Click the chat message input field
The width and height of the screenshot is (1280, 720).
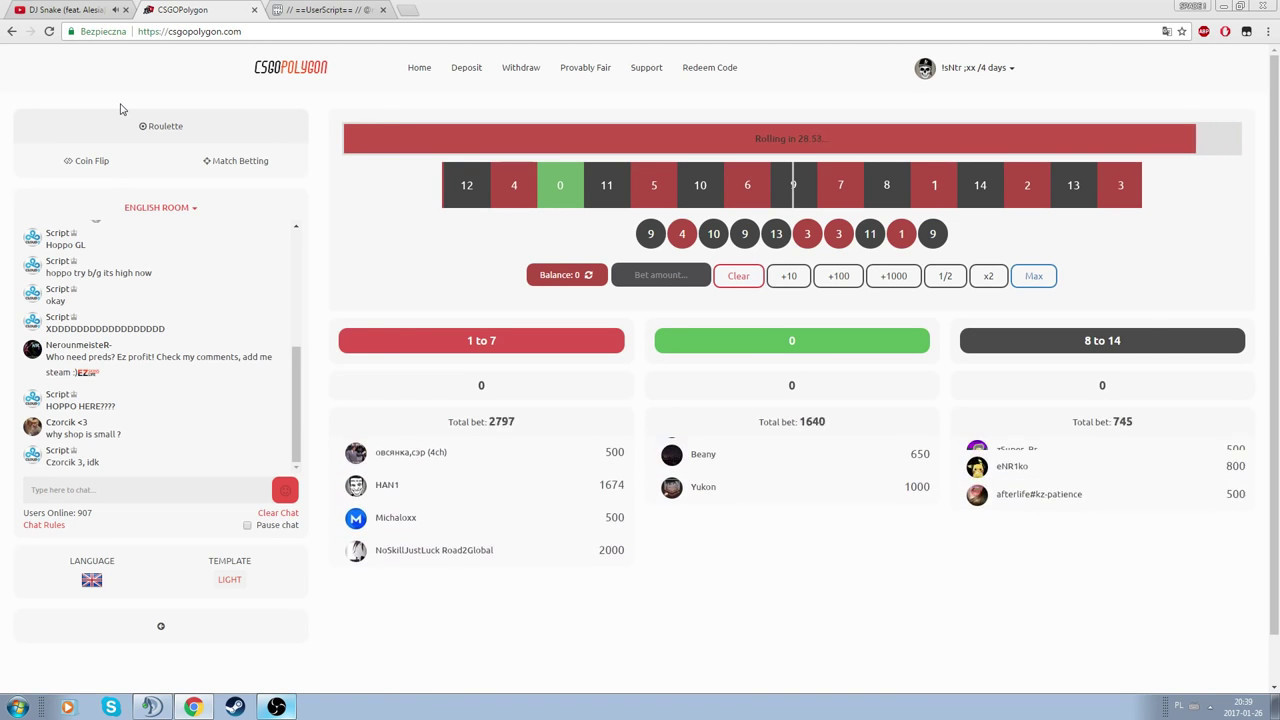(147, 490)
